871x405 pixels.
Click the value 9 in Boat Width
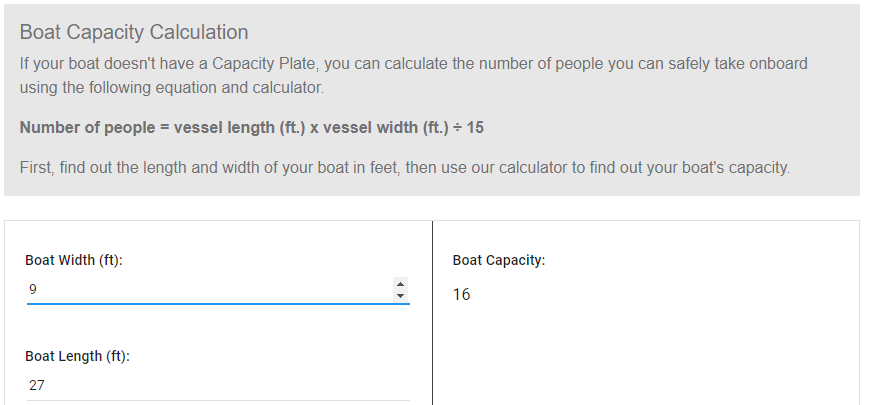coord(33,289)
